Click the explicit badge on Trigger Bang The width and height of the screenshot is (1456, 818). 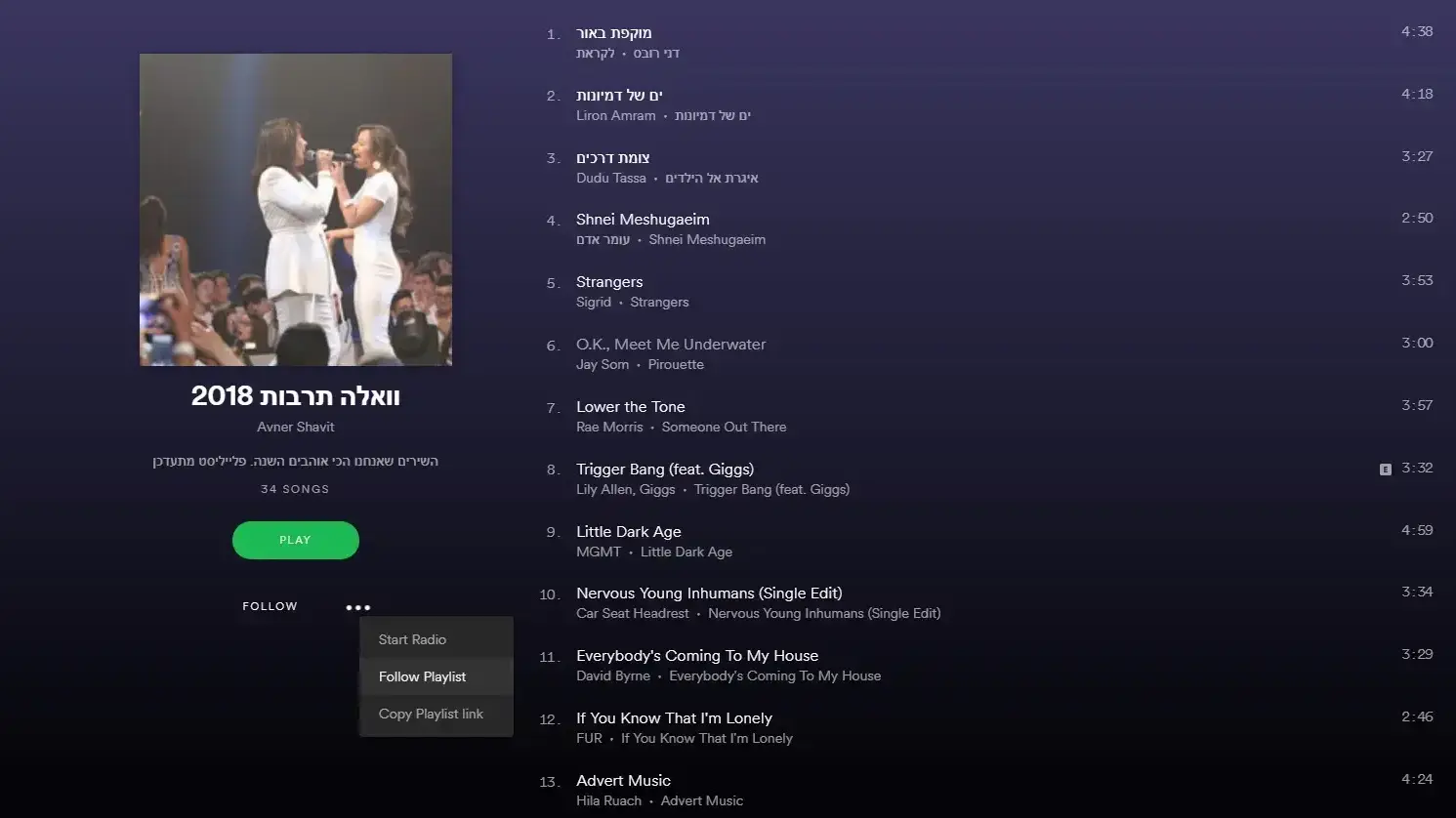tap(1385, 470)
